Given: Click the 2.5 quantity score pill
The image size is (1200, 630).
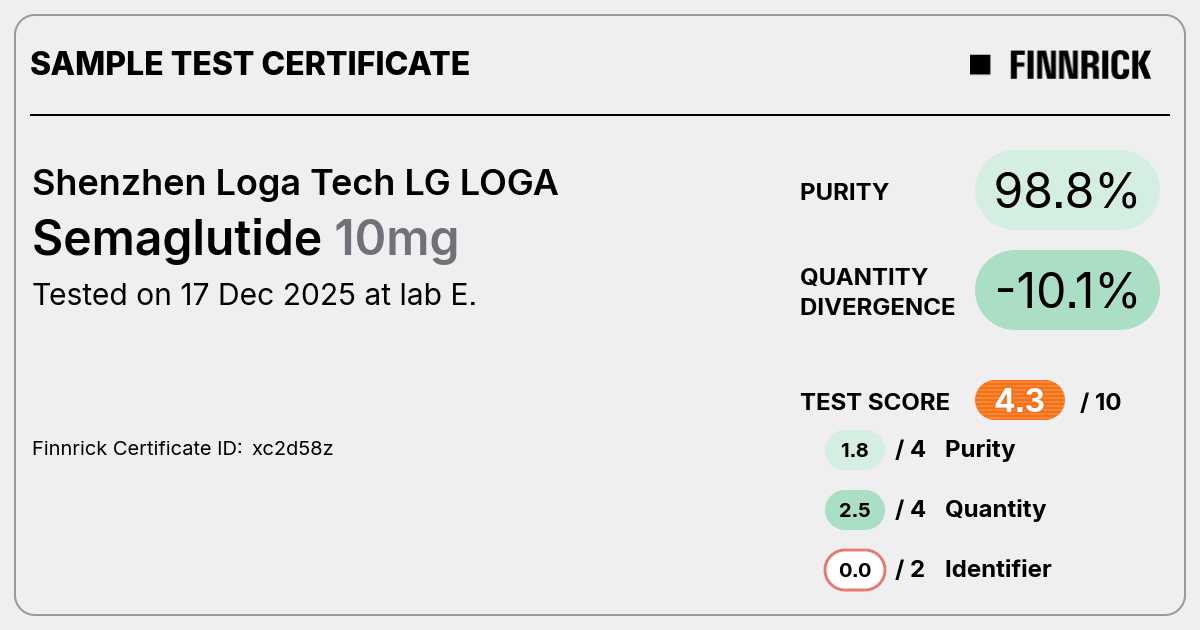Looking at the screenshot, I should (855, 510).
